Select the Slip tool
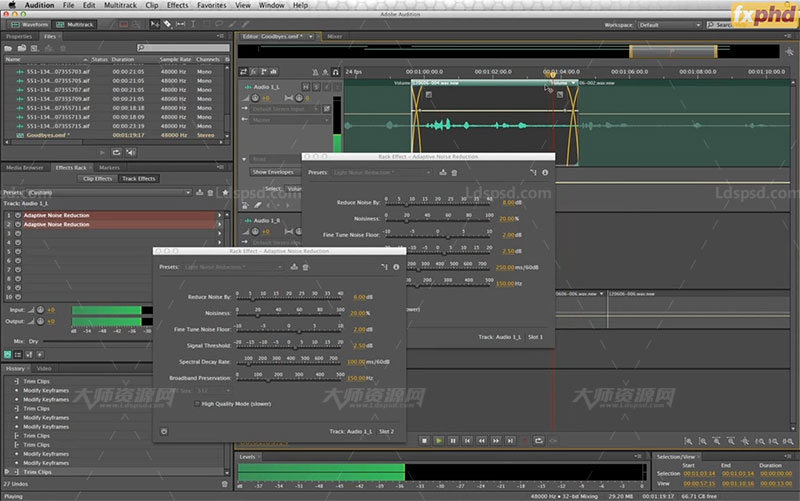 tap(181, 24)
